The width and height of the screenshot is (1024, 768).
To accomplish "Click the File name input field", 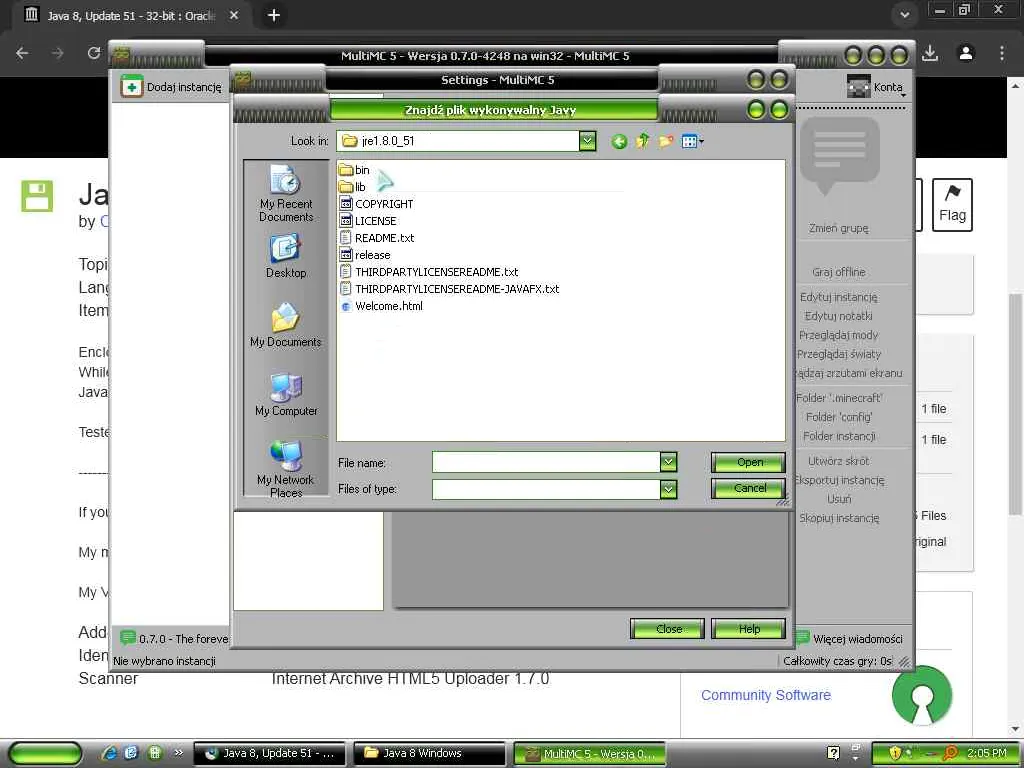I will pyautogui.click(x=546, y=462).
